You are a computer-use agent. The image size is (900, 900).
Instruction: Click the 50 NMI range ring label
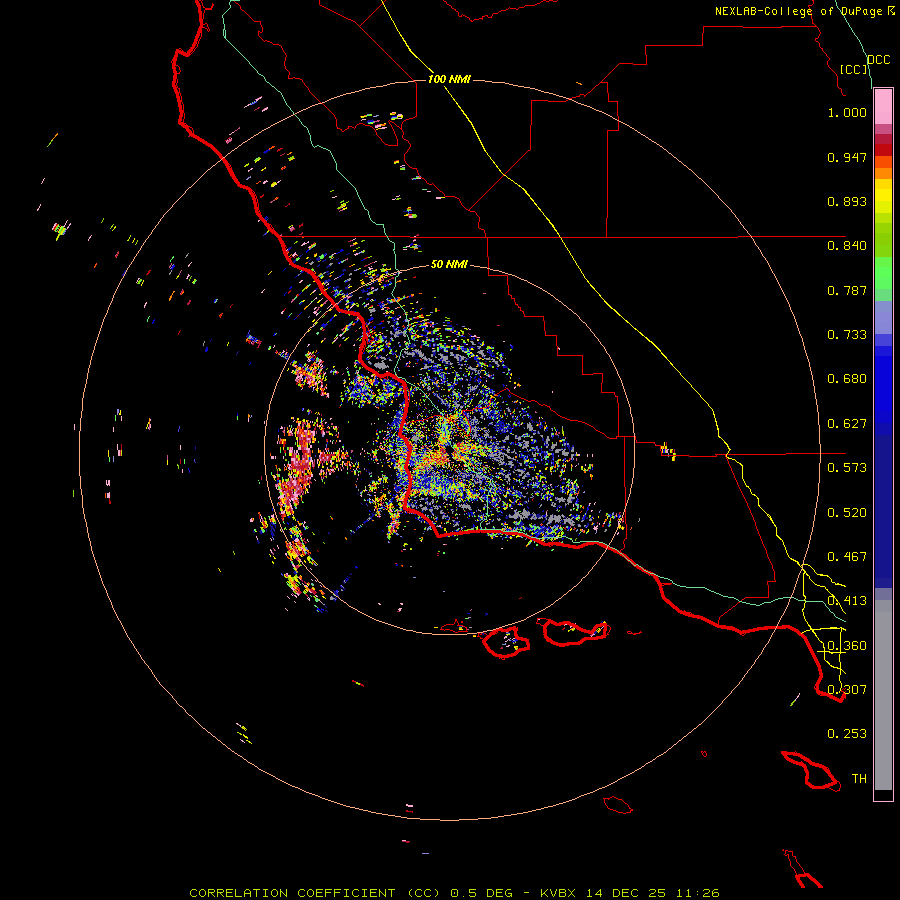449,264
